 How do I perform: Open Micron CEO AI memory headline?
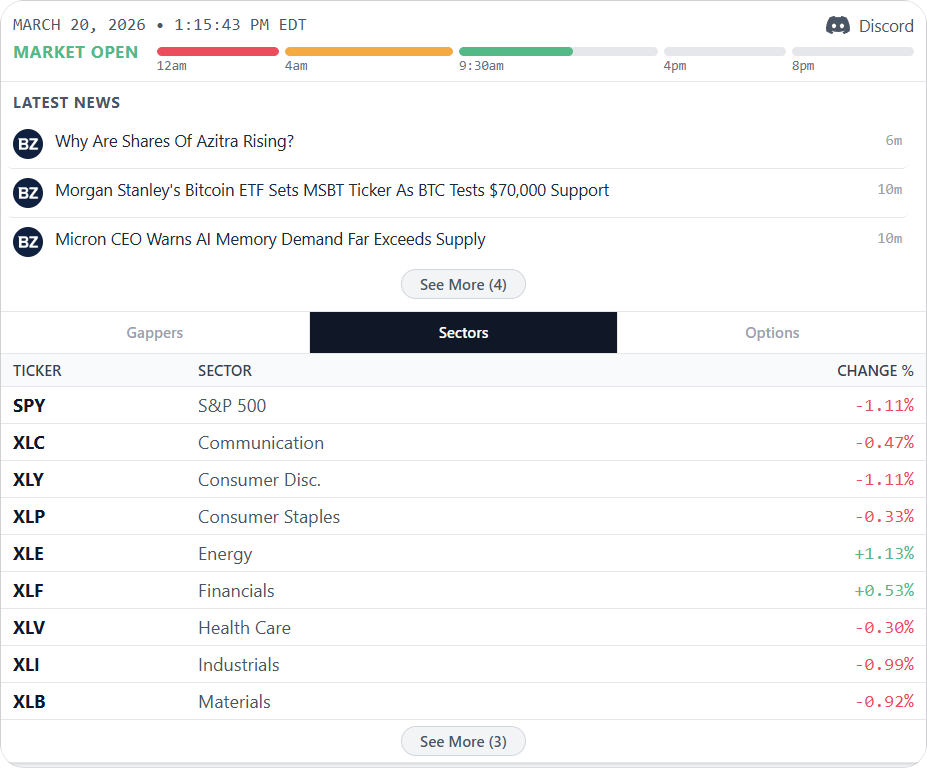click(270, 239)
